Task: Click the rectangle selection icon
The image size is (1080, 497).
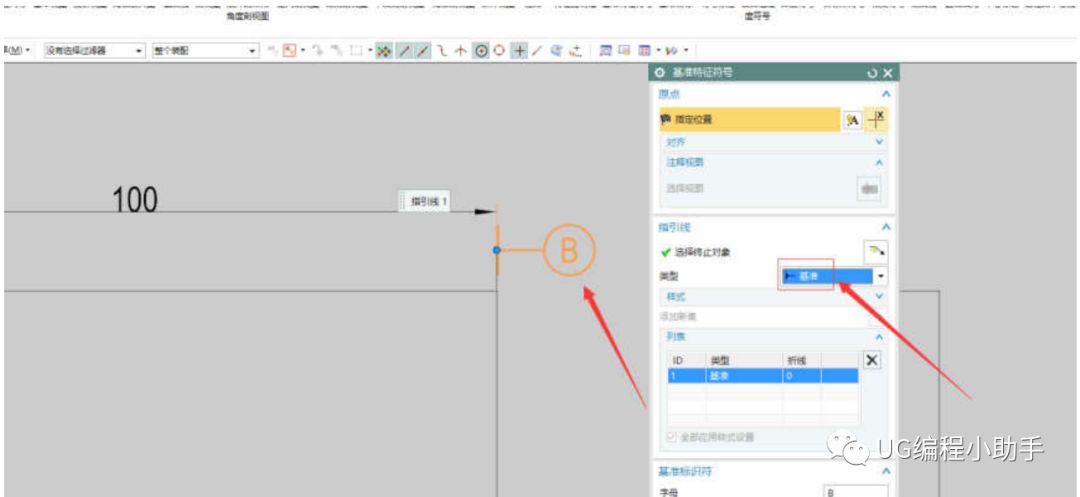Action: point(356,51)
